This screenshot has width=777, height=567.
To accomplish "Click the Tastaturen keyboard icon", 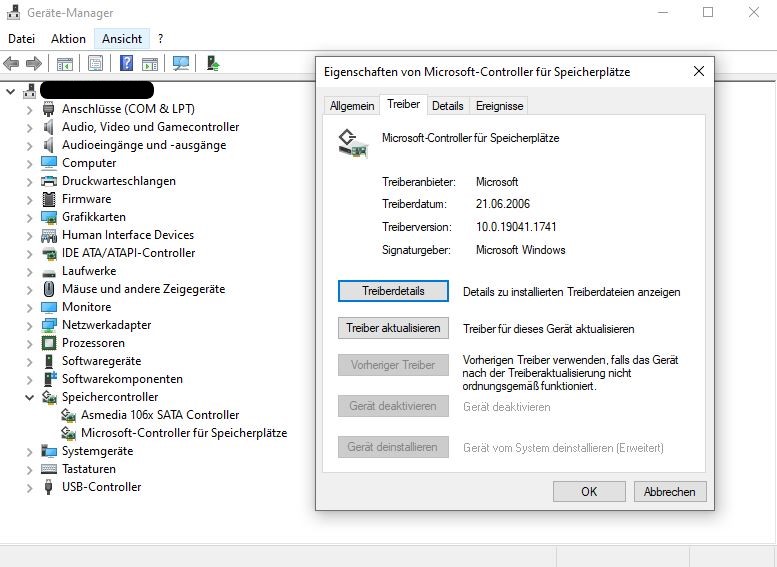I will [49, 469].
